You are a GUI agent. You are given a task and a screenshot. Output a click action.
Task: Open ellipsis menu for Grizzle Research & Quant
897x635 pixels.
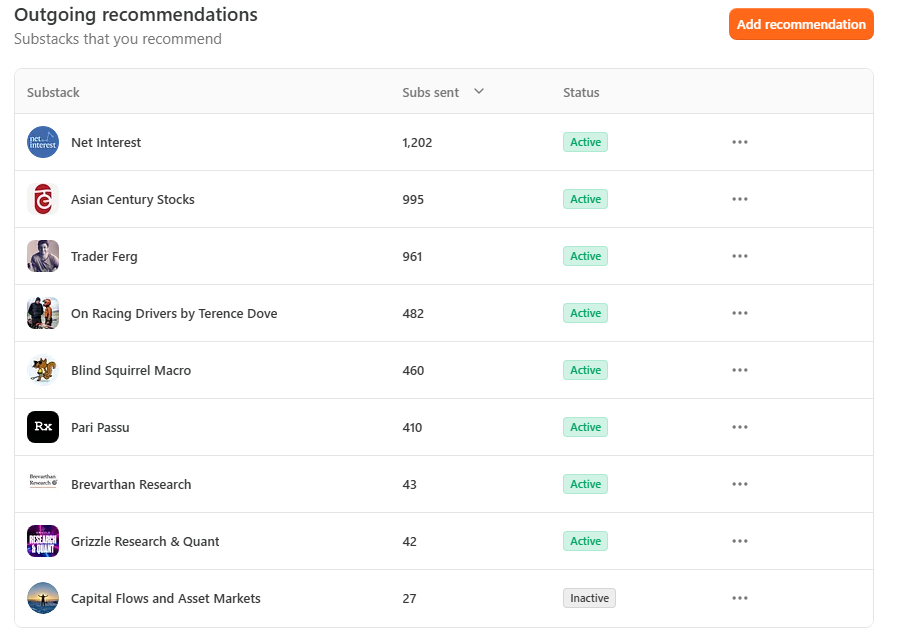740,541
